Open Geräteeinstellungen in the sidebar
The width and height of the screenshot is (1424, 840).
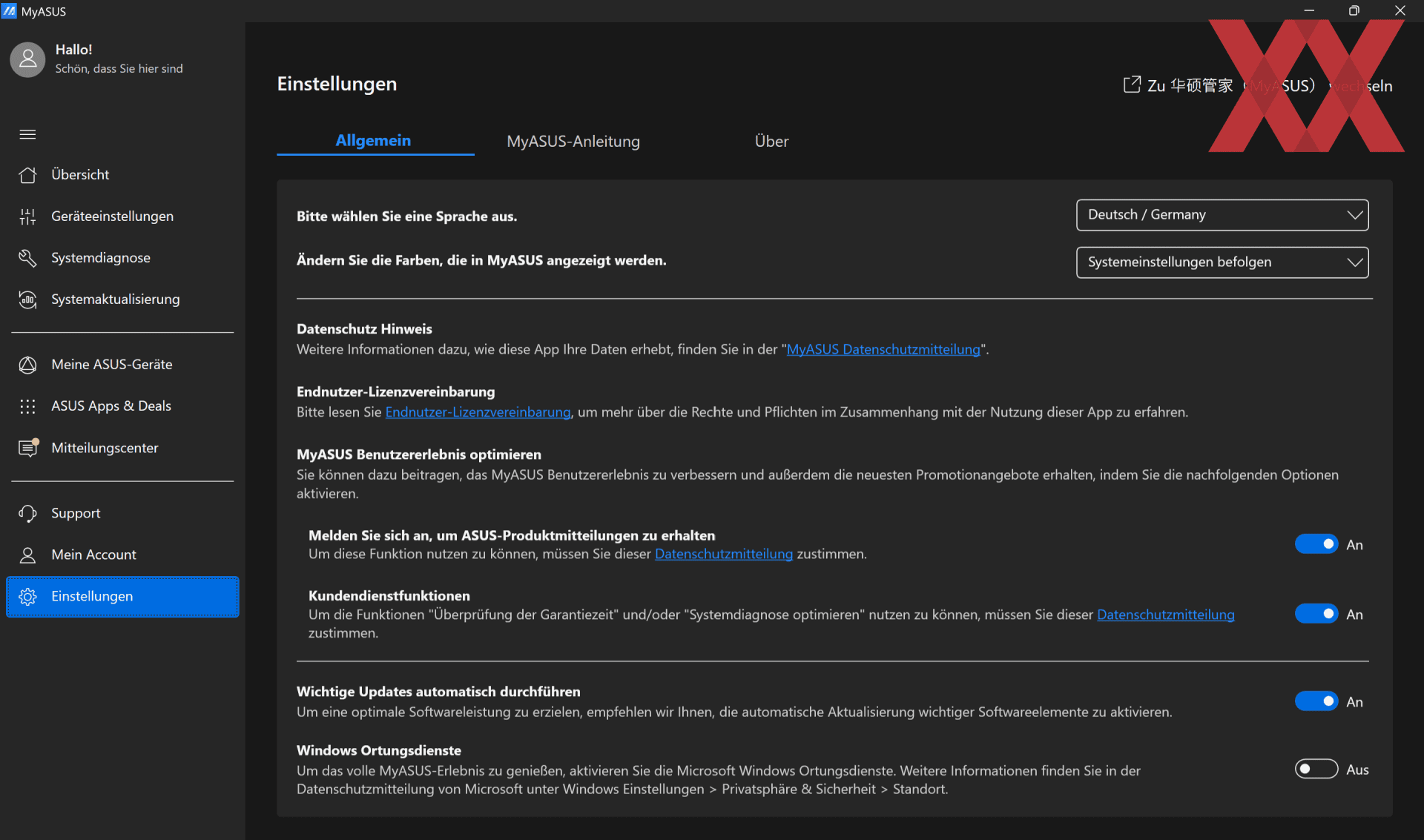pos(122,216)
